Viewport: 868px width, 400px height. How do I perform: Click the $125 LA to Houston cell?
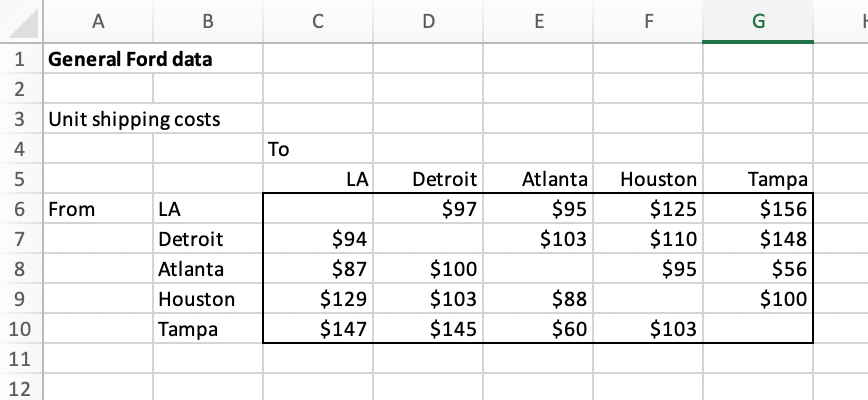point(648,209)
